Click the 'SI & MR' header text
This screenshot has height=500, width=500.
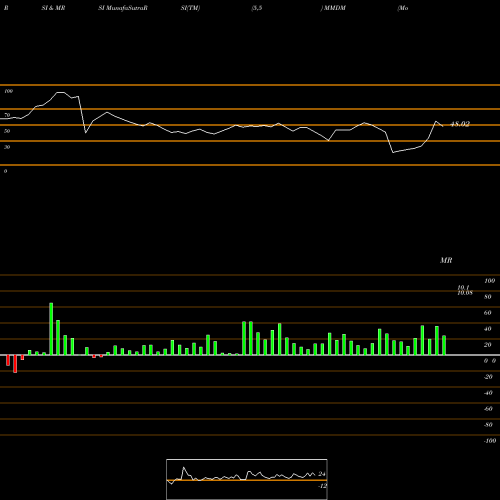[53, 8]
